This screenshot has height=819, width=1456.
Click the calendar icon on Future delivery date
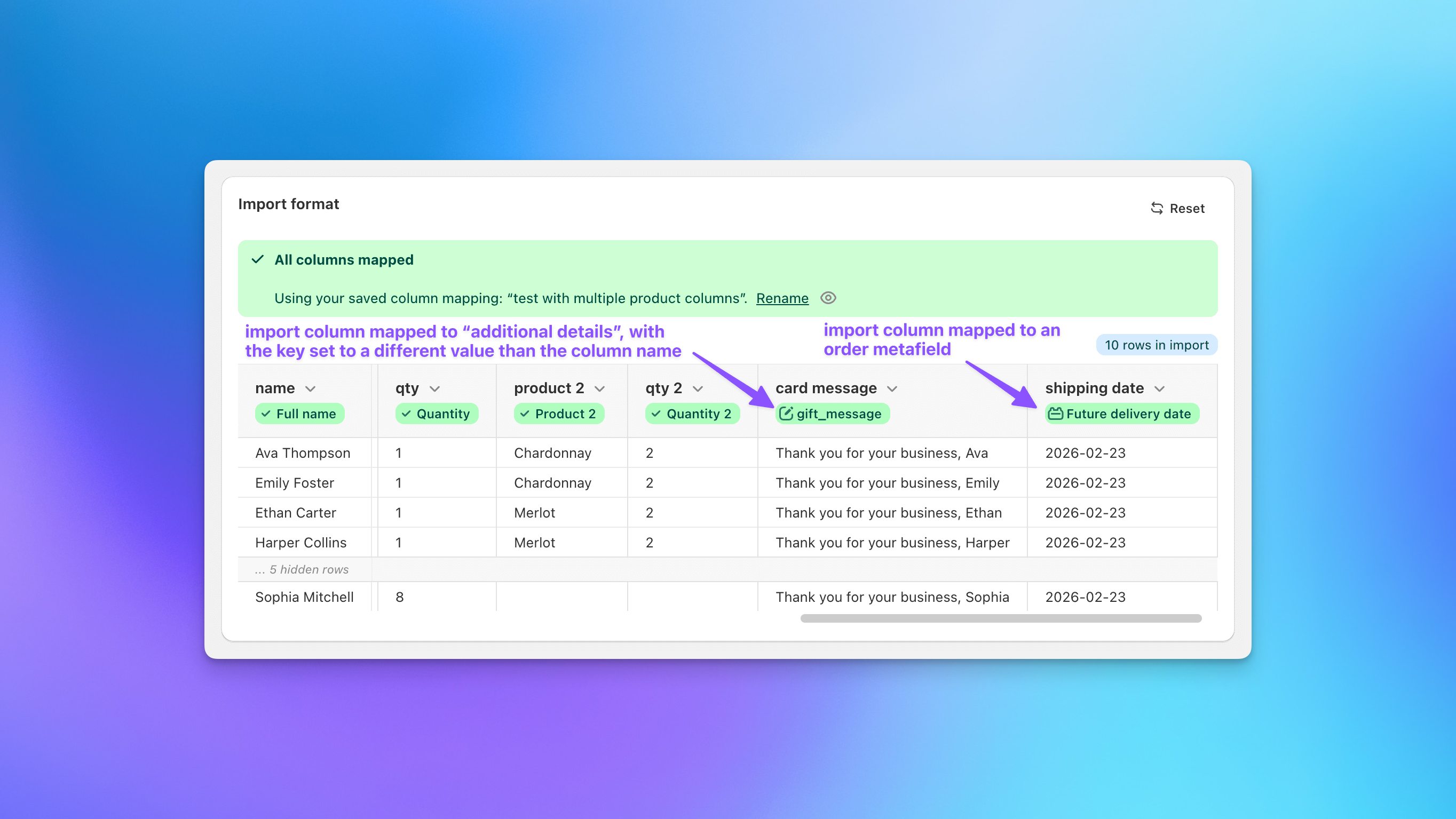(x=1056, y=413)
